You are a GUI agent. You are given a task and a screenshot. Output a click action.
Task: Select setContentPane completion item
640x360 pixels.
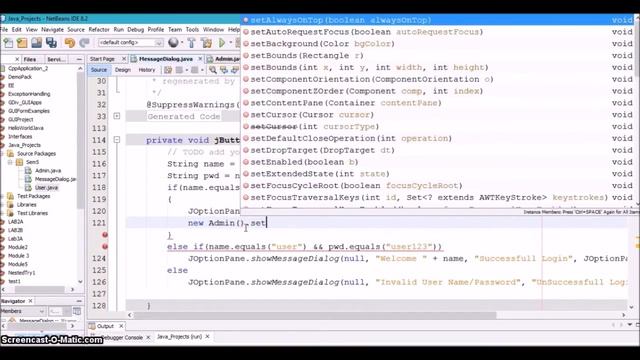click(438, 103)
